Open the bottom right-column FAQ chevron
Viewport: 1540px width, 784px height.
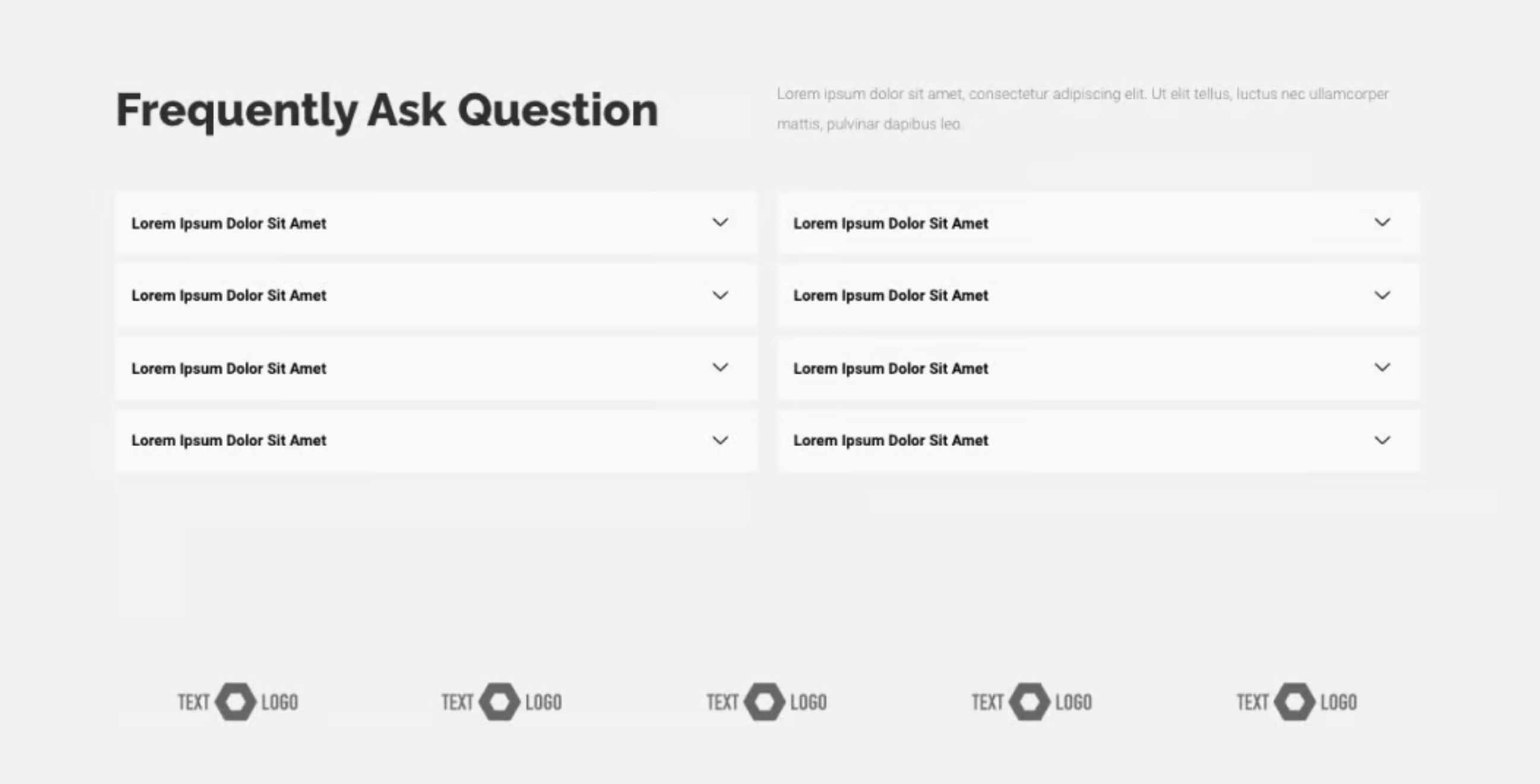point(1382,440)
